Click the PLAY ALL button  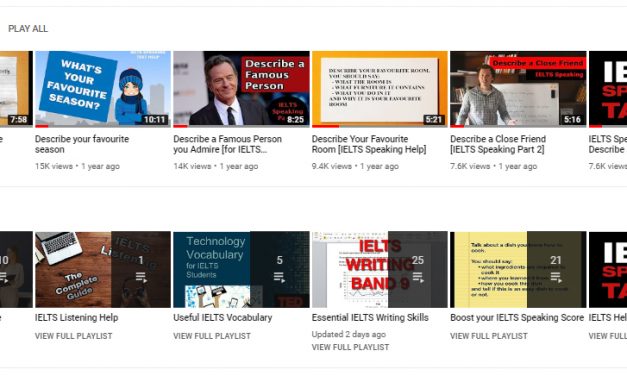(28, 29)
